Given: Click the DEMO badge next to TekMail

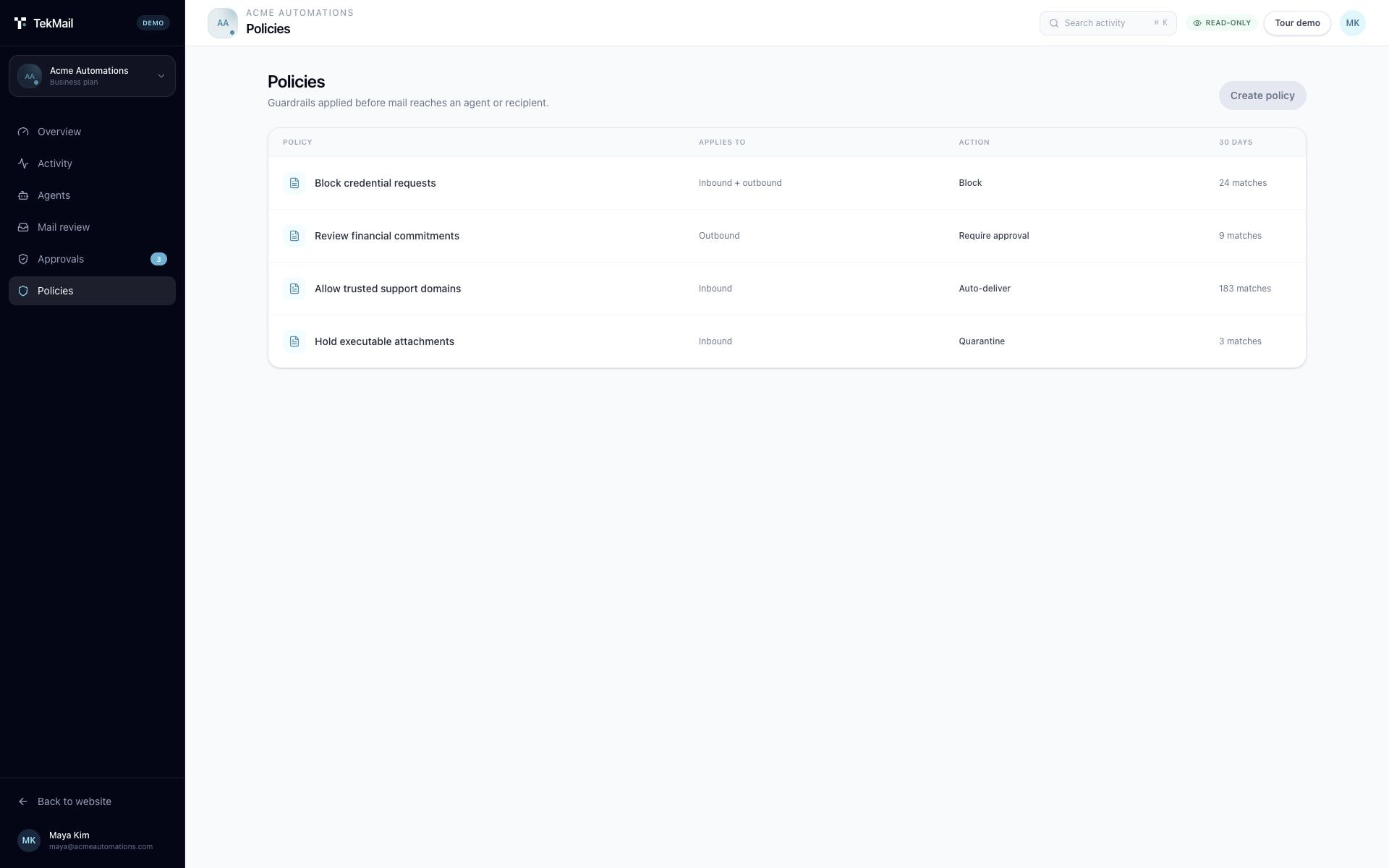Looking at the screenshot, I should pos(153,23).
